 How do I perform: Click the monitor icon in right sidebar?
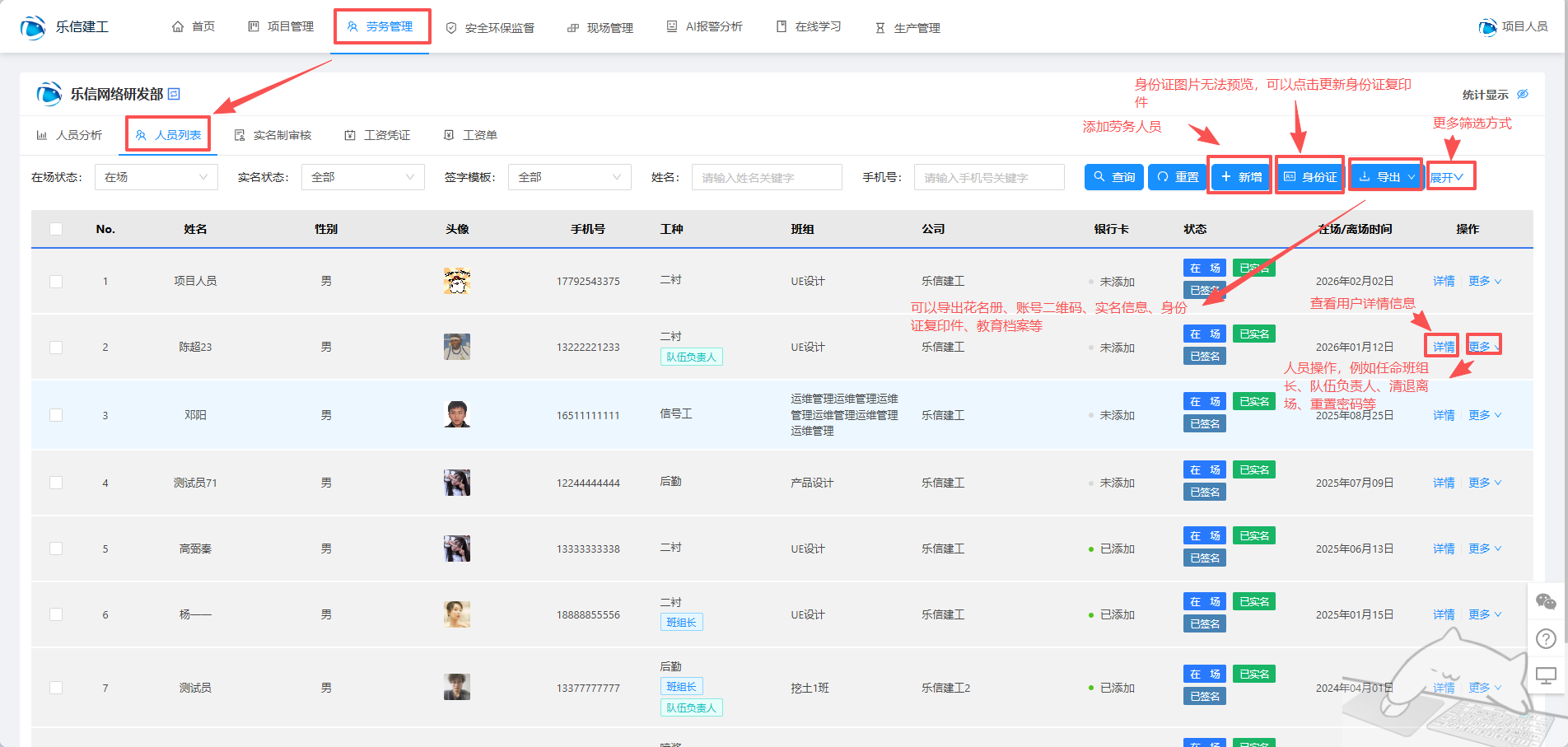point(1546,676)
